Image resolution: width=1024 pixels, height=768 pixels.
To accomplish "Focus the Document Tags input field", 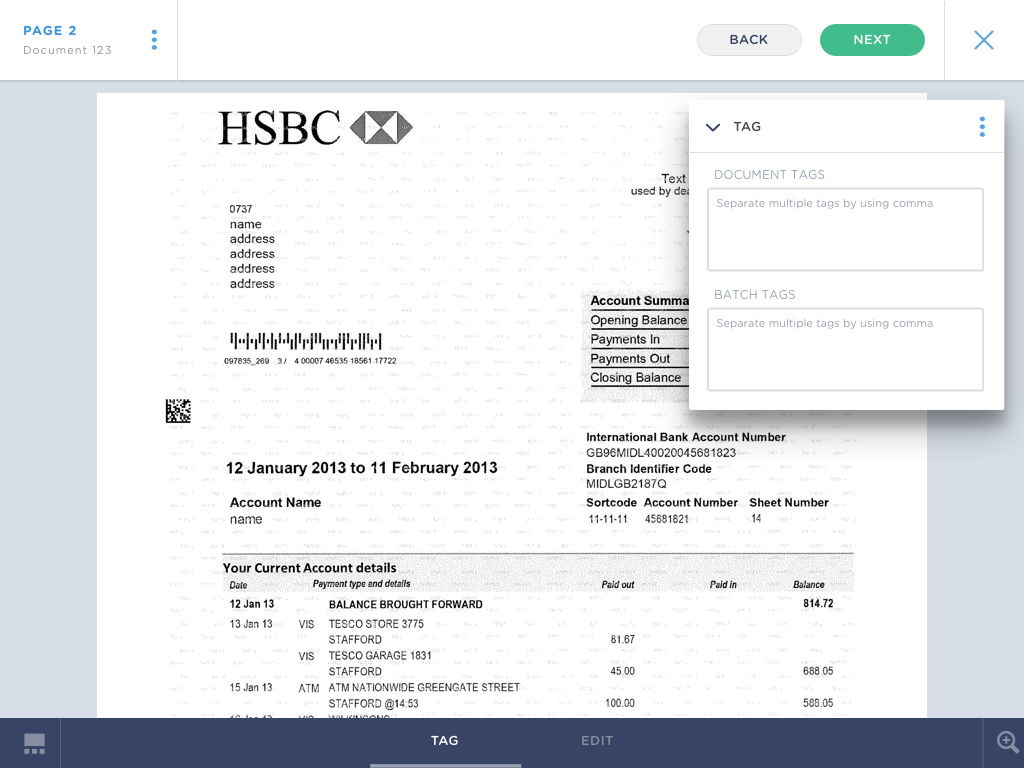I will coord(845,229).
